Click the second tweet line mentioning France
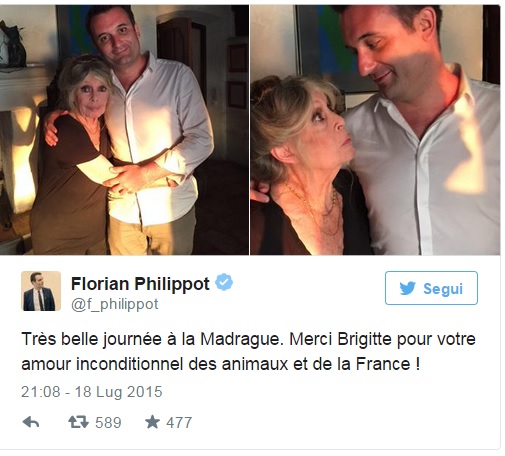The height and width of the screenshot is (456, 505). (x=220, y=364)
